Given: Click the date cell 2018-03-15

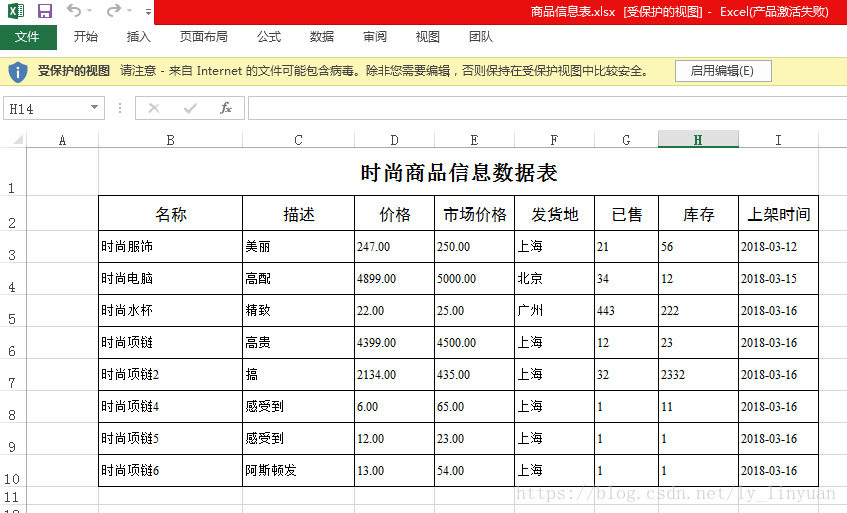Looking at the screenshot, I should click(778, 279).
